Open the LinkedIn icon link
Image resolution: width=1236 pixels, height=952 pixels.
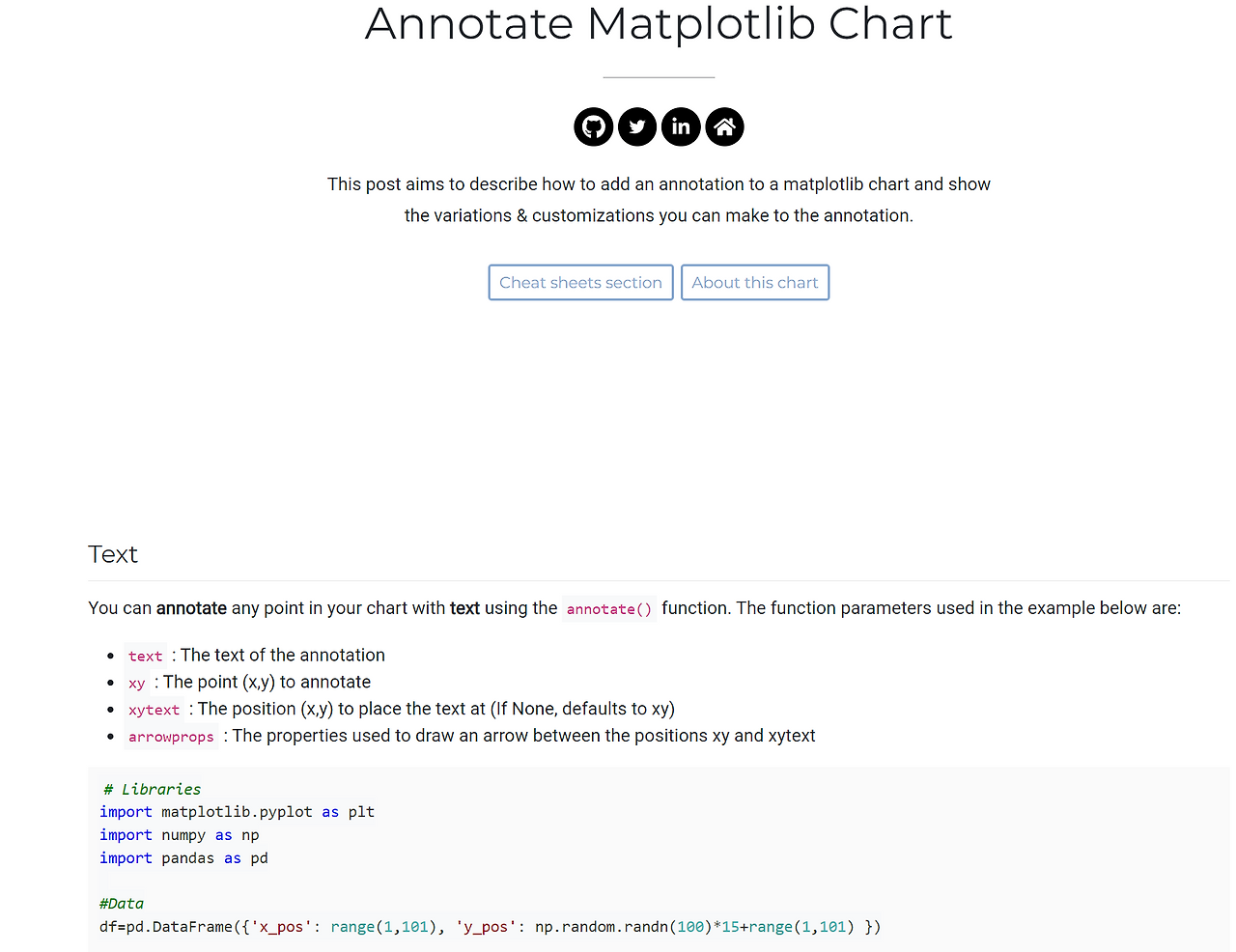(681, 126)
